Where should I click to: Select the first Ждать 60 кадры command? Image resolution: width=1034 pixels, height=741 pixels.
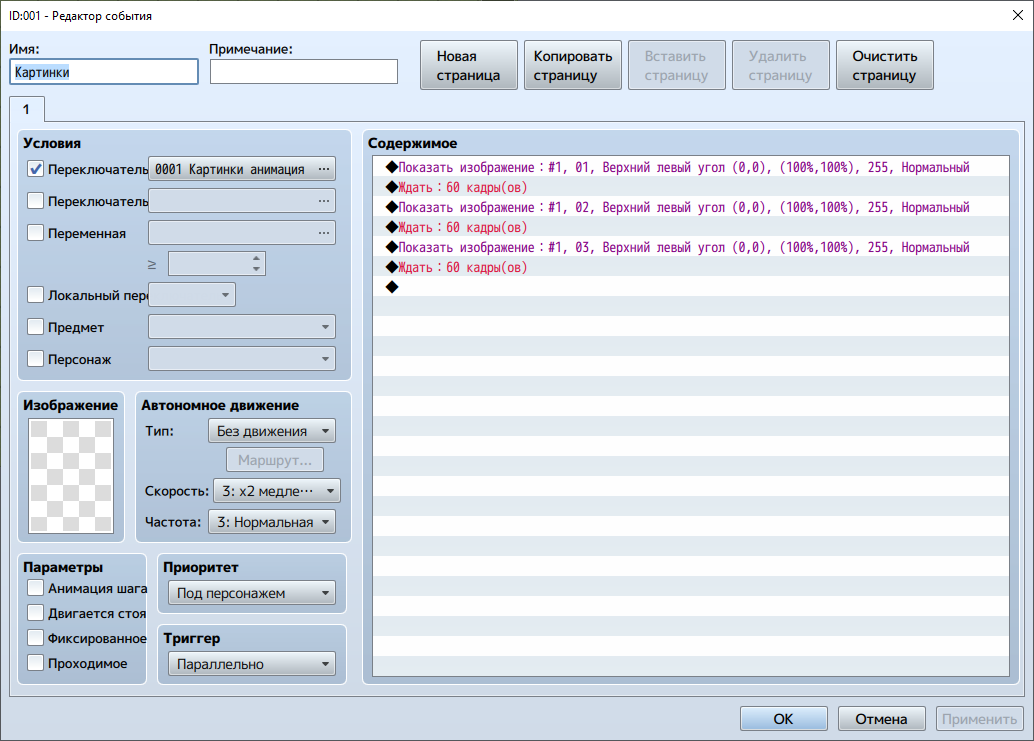[690, 187]
